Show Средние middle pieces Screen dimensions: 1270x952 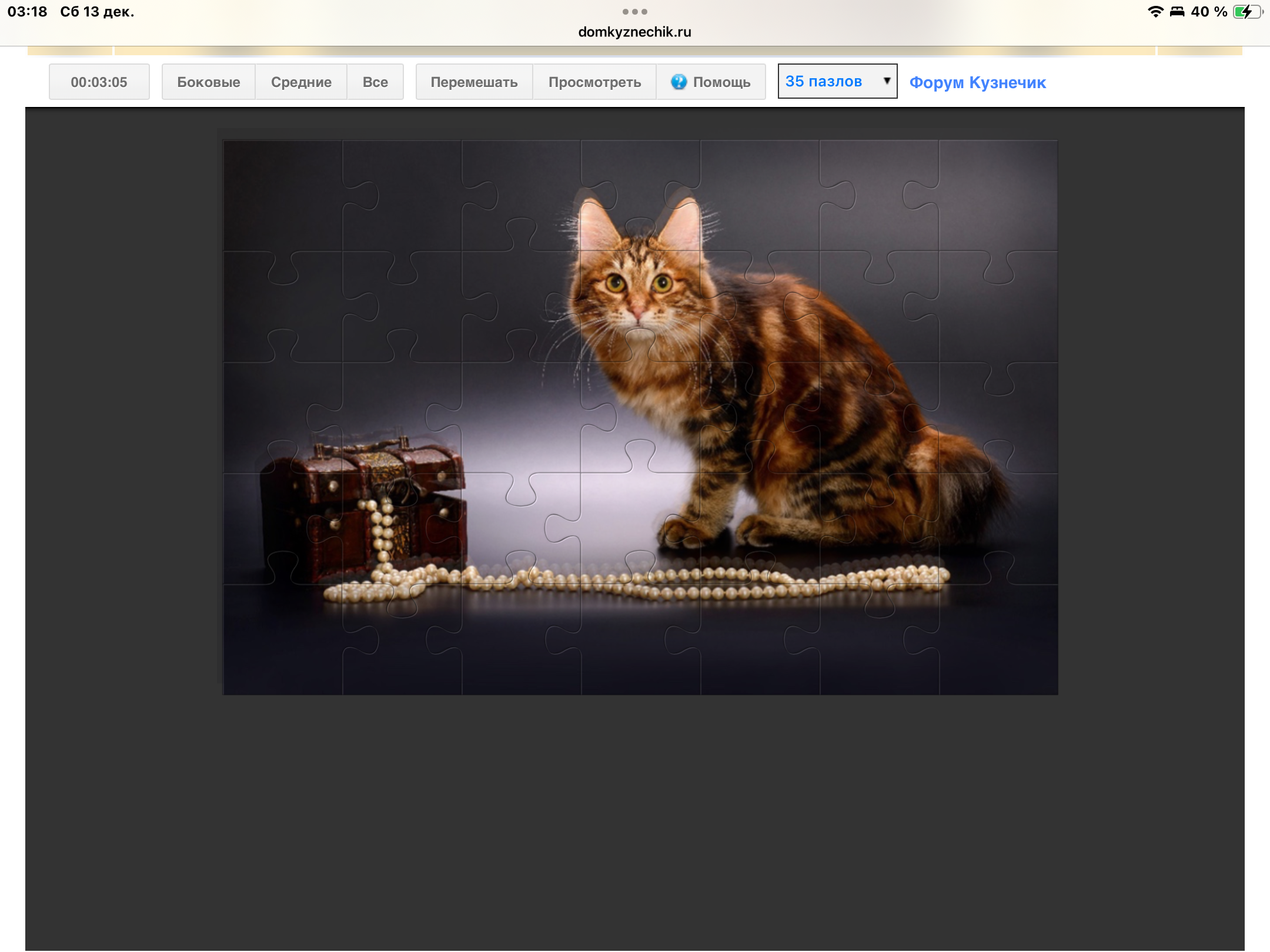click(301, 82)
